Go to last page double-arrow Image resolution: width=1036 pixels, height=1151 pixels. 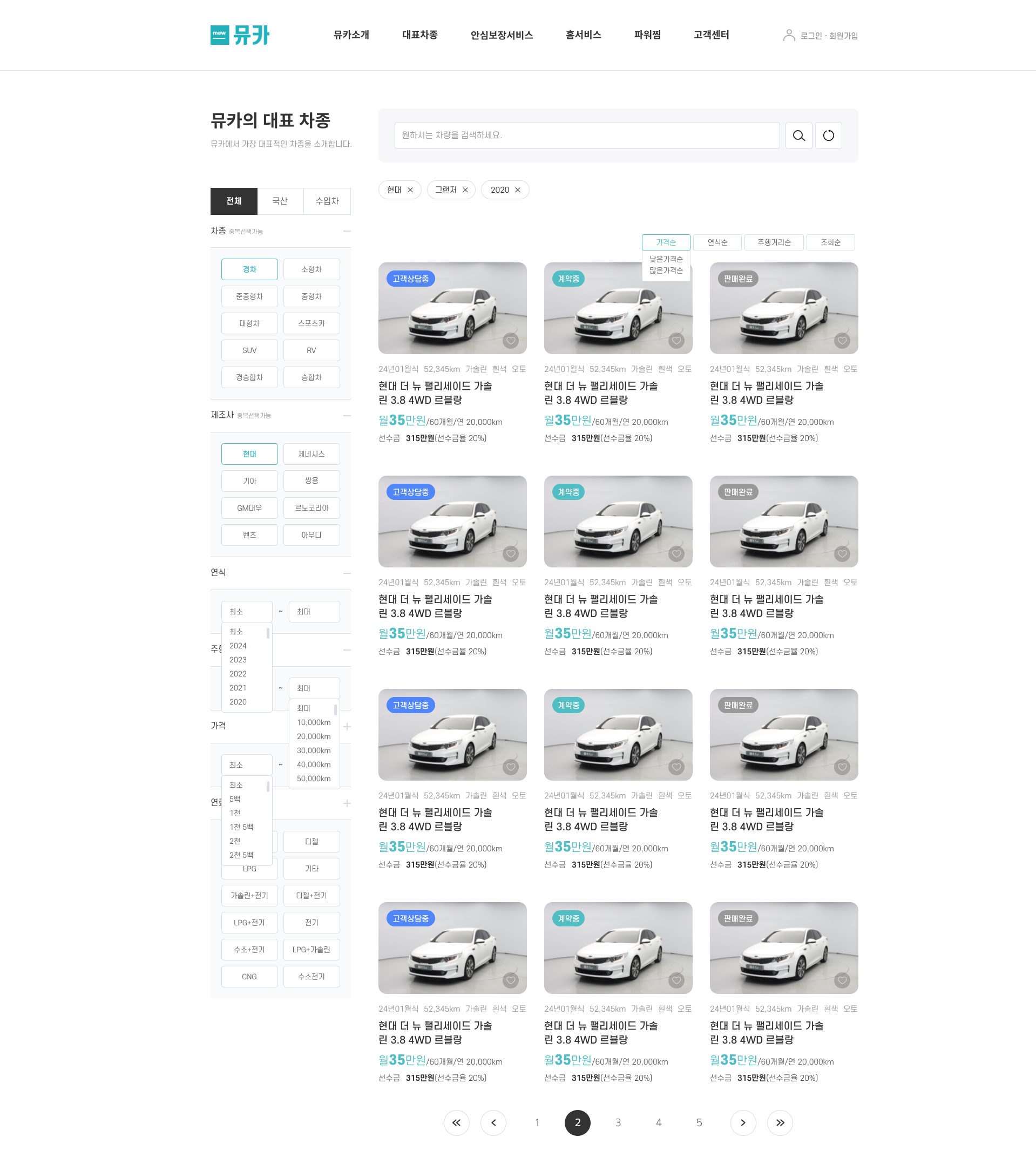780,1122
